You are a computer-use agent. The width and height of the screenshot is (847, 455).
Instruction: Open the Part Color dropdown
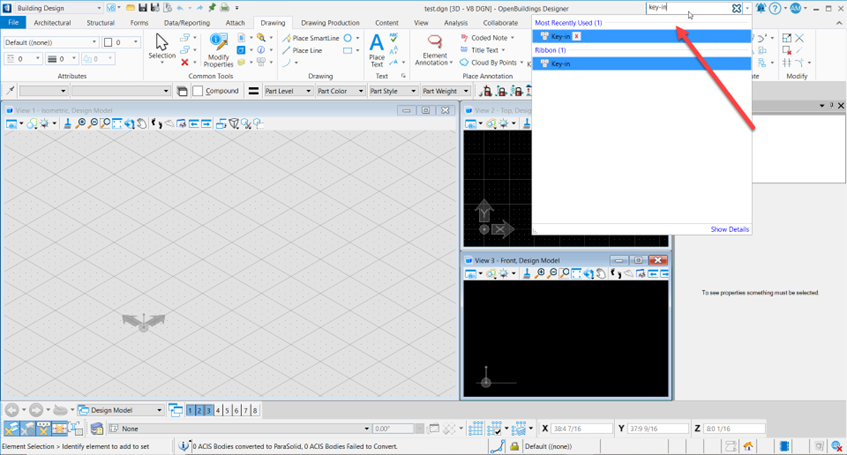point(340,91)
